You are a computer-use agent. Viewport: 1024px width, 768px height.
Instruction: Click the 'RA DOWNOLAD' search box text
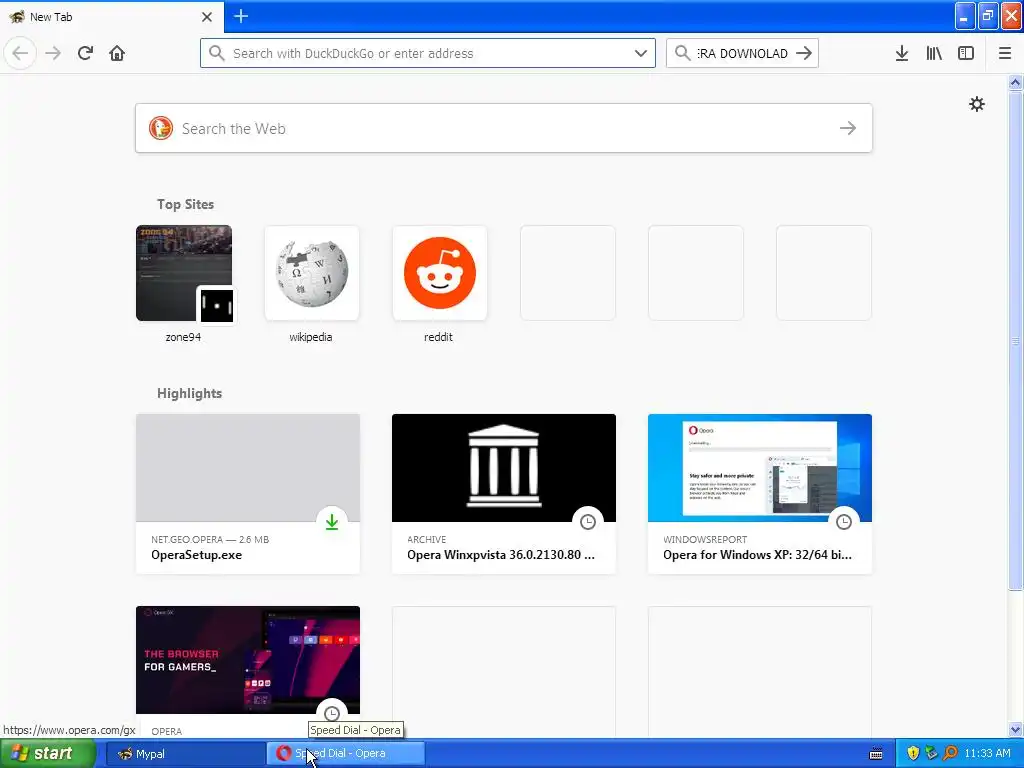click(x=743, y=54)
